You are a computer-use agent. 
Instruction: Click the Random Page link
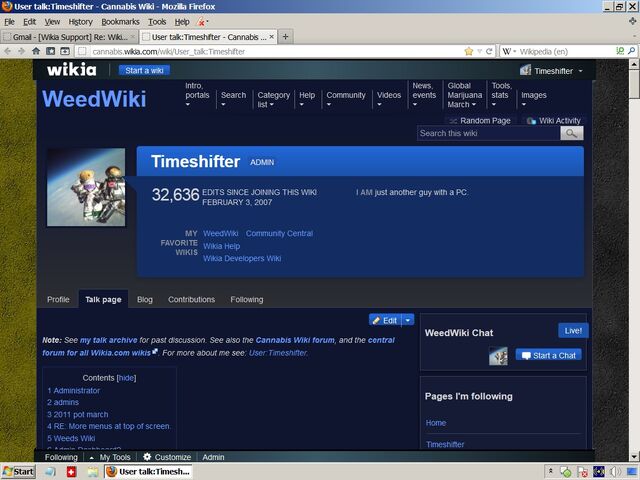(x=480, y=120)
